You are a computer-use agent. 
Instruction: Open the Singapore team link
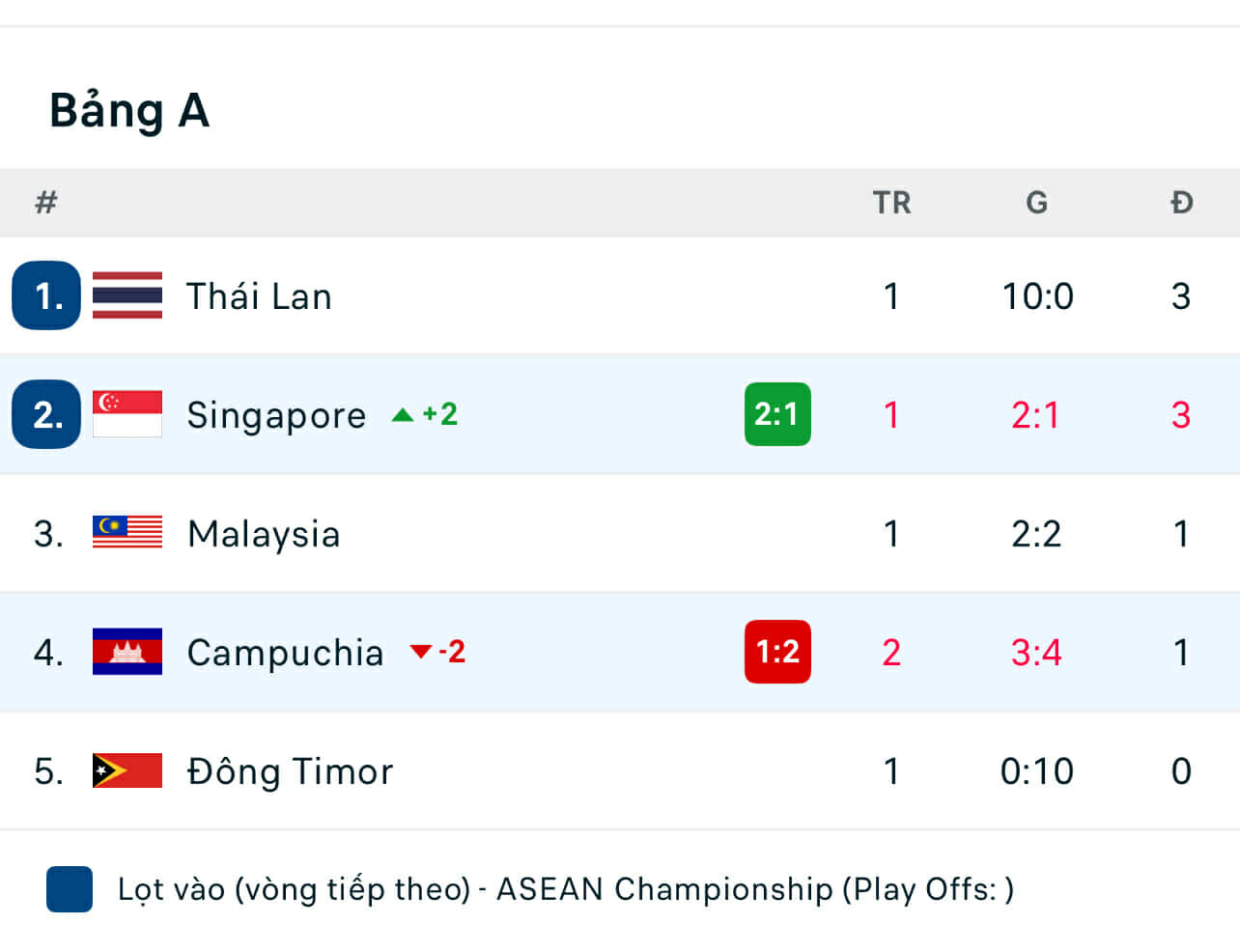(x=276, y=415)
